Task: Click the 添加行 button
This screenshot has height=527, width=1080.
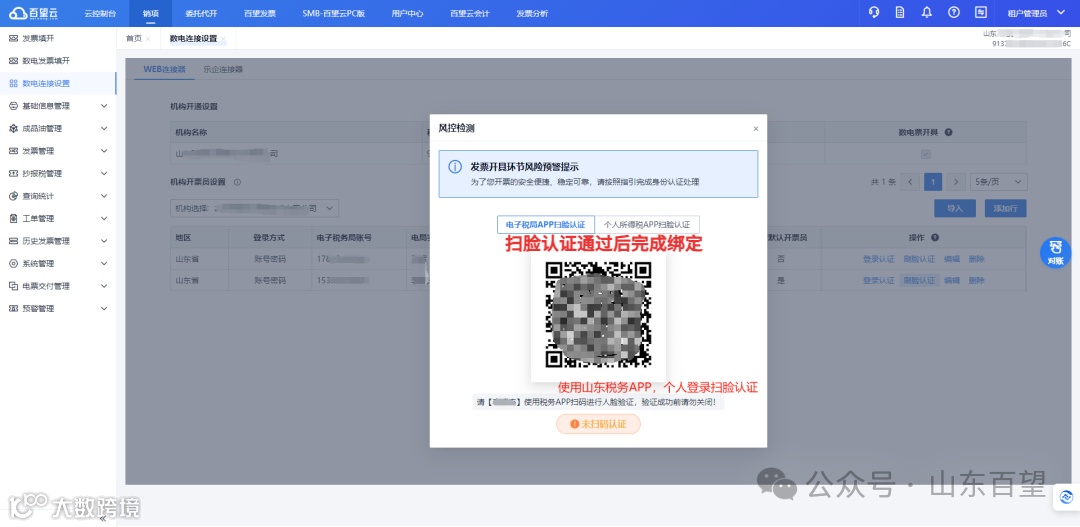Action: (x=1006, y=208)
